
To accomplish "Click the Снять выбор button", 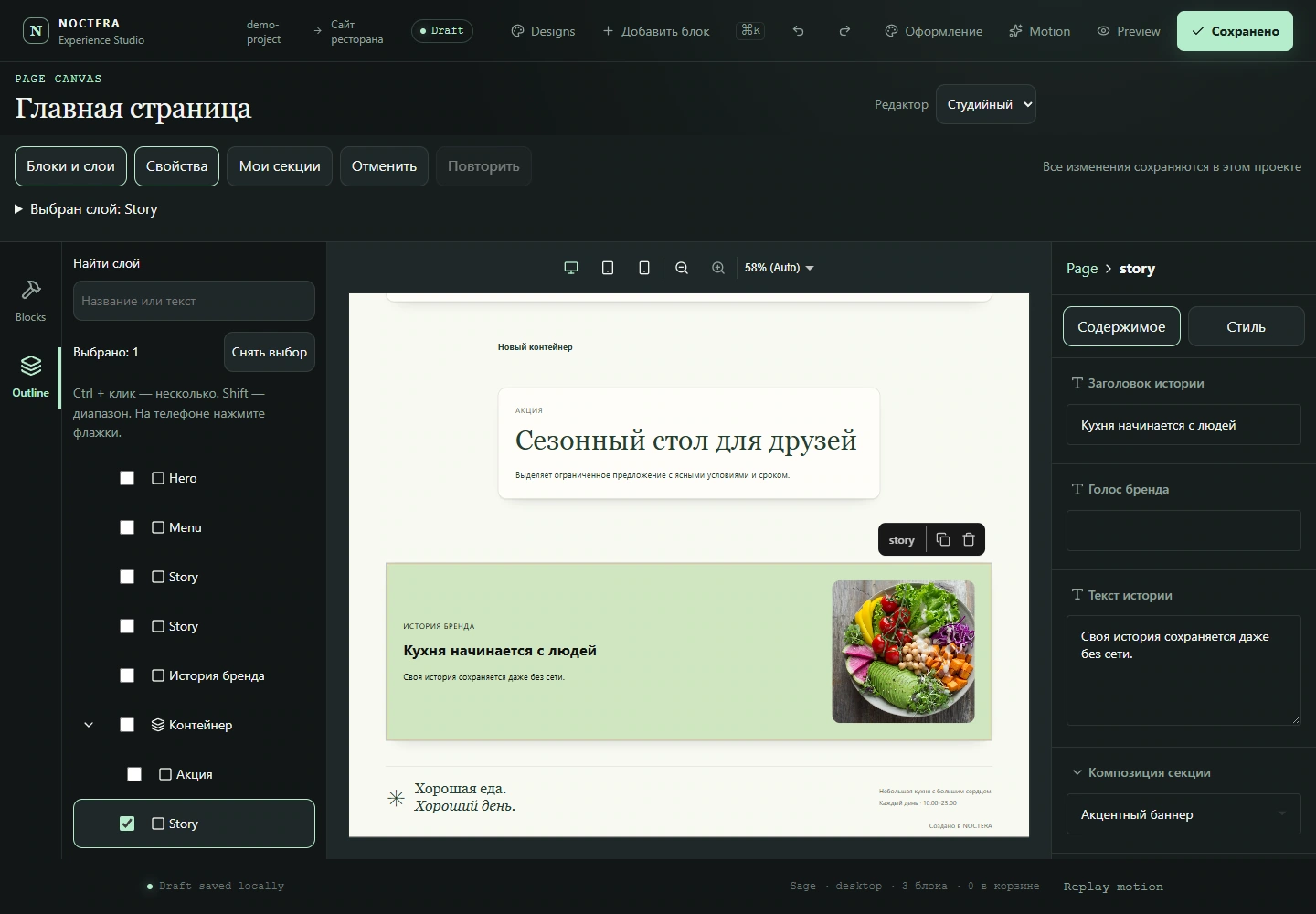I will pos(270,352).
